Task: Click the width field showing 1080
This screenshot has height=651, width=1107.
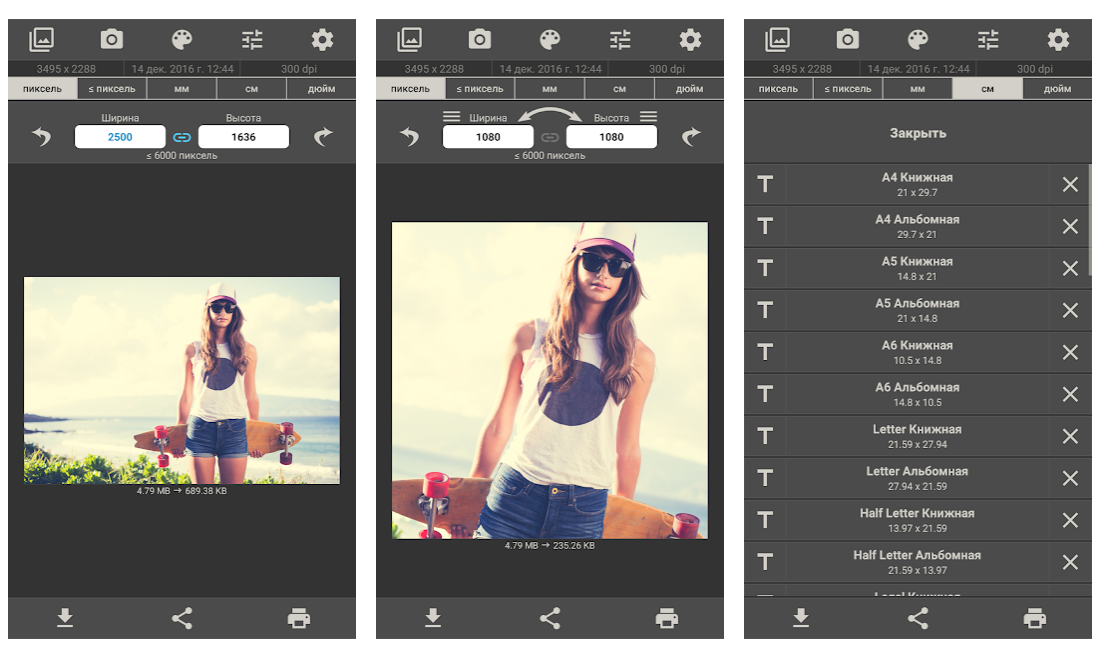Action: coord(488,137)
